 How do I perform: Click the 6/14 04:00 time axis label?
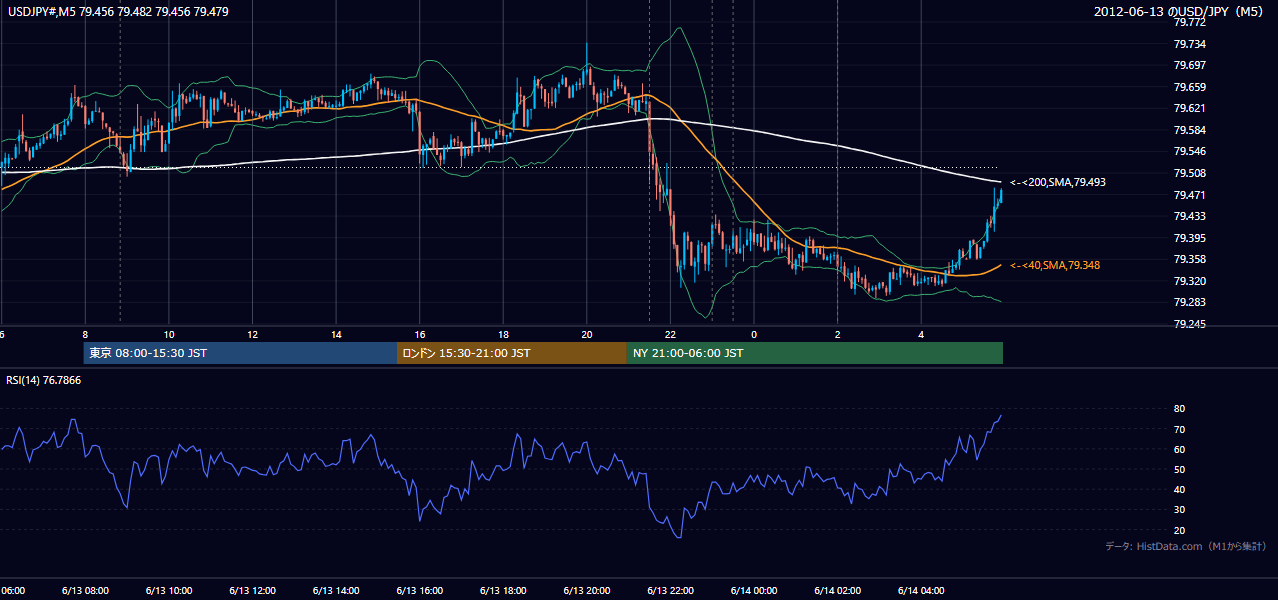click(921, 590)
